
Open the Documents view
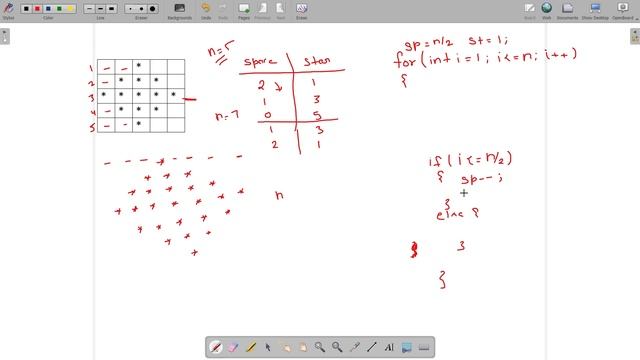point(567,11)
